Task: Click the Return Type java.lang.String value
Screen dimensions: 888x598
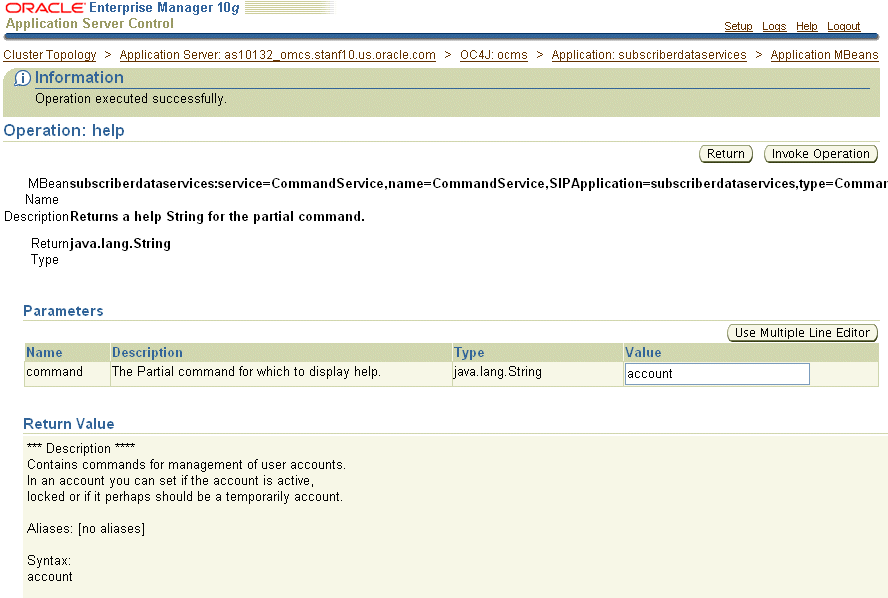Action: click(120, 244)
